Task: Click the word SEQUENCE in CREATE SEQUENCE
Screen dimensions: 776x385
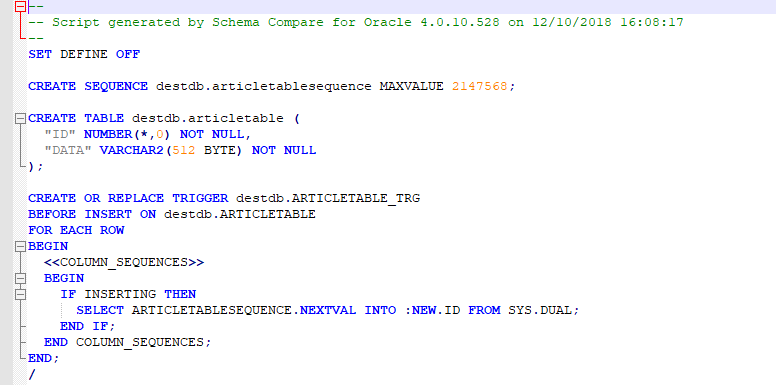Action: click(x=116, y=87)
